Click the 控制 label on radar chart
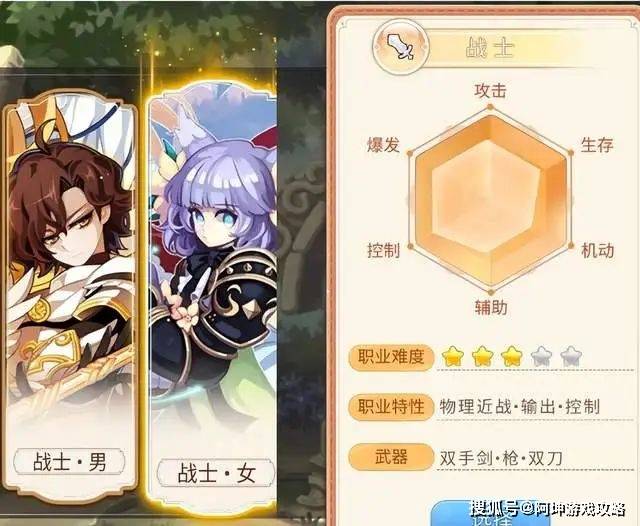Image resolution: width=640 pixels, height=526 pixels. (383, 250)
